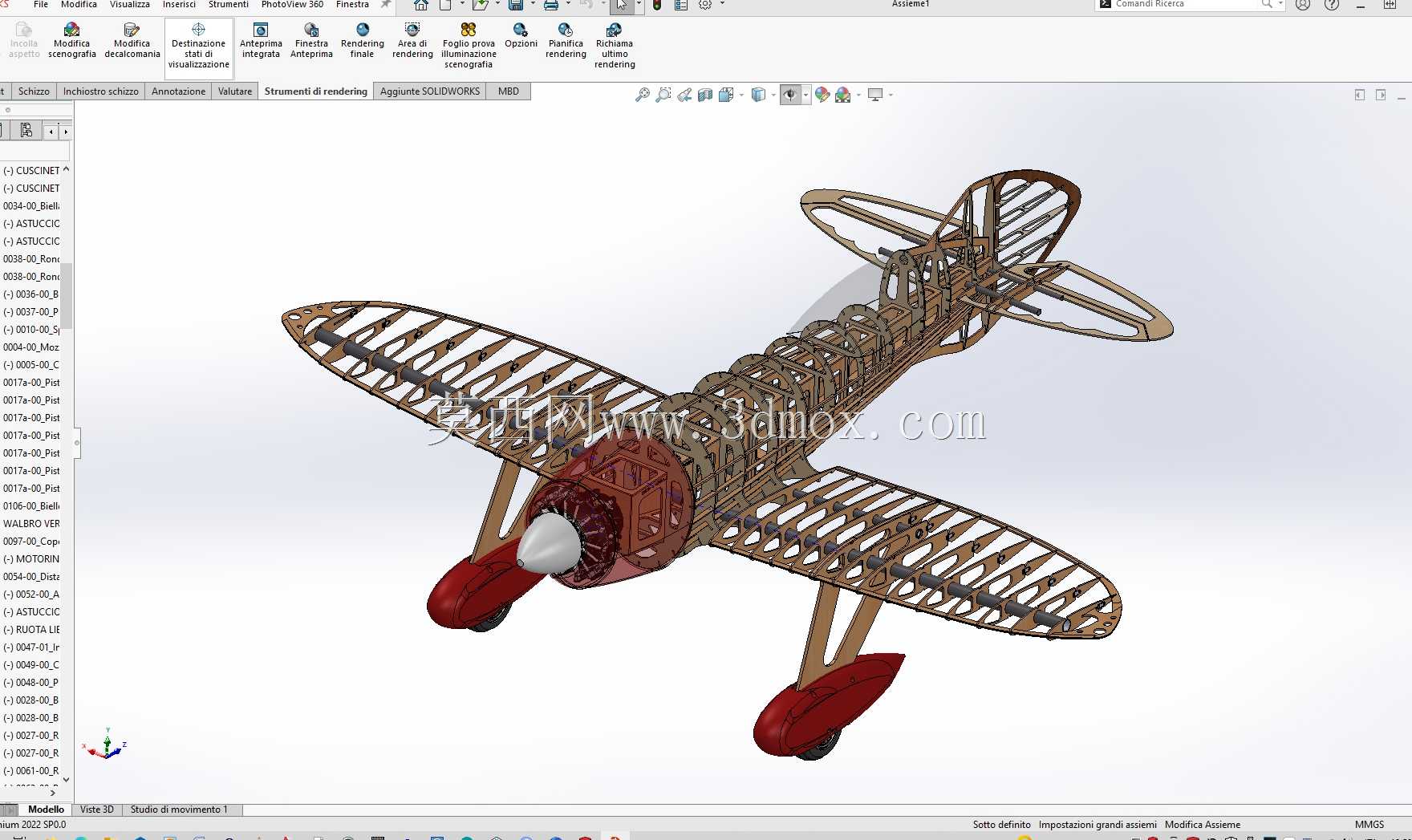Click the user account icon
The image size is (1412, 840).
coord(1303,5)
